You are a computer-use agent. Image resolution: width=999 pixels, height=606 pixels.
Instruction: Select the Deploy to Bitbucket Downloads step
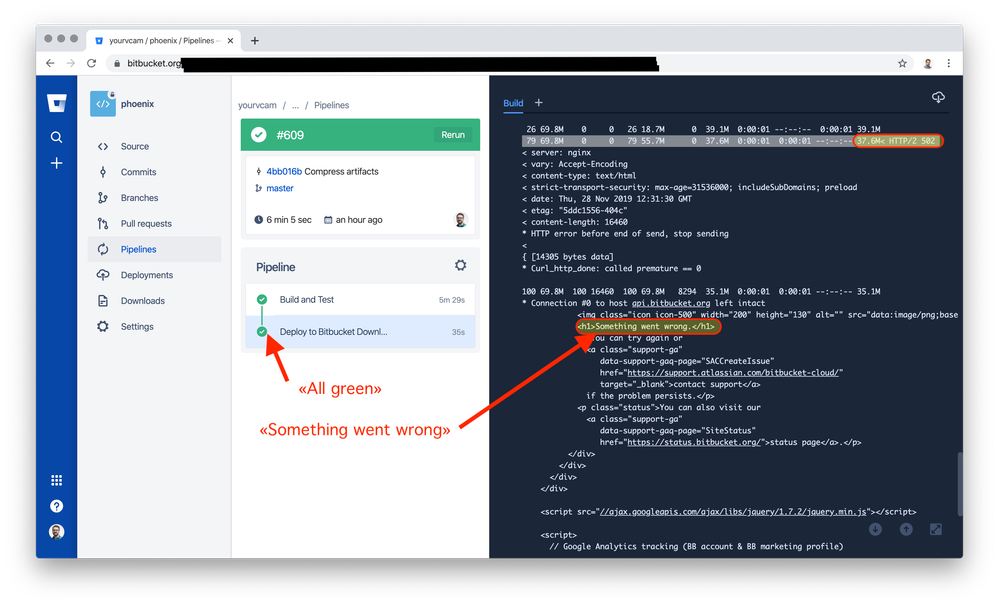(361, 331)
